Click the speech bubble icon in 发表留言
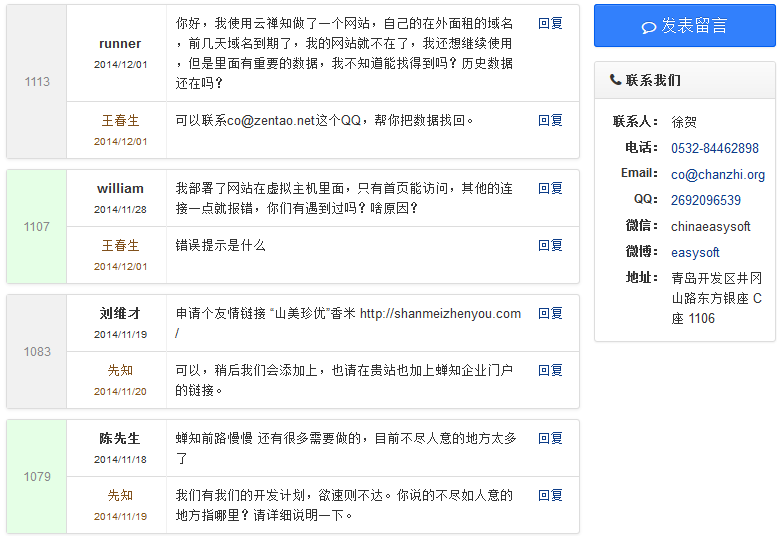This screenshot has width=782, height=536. [648, 27]
